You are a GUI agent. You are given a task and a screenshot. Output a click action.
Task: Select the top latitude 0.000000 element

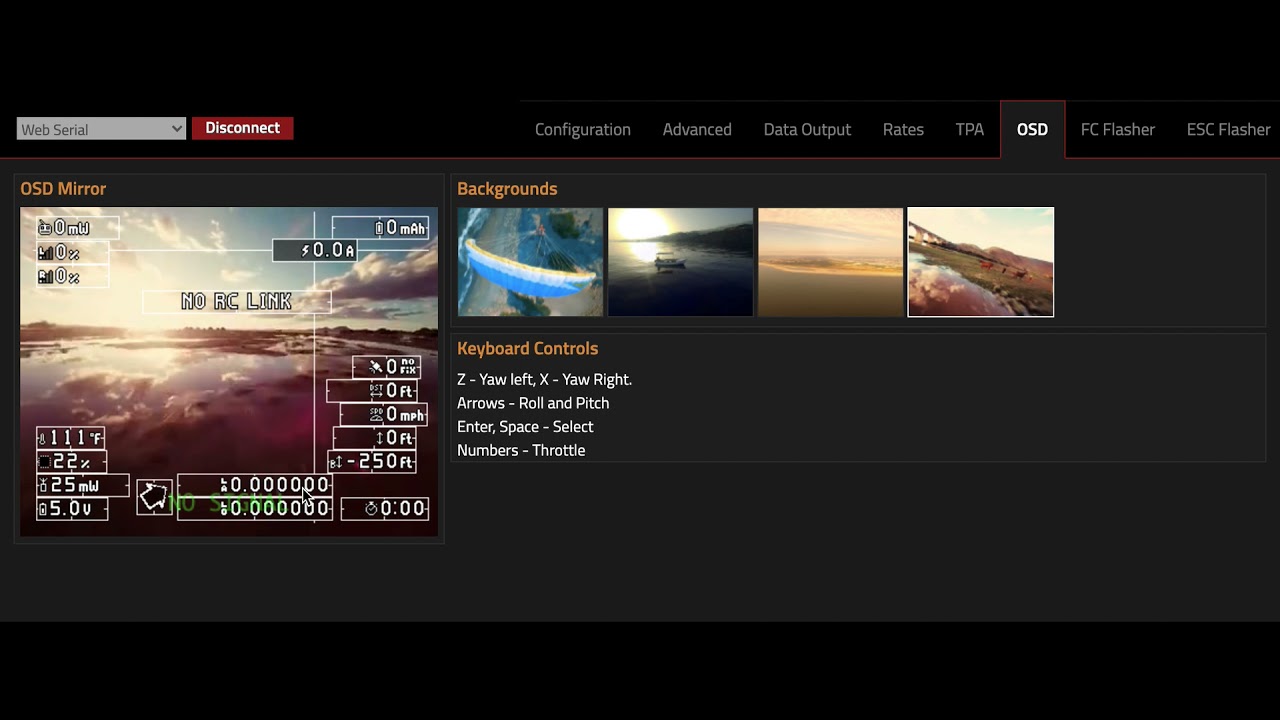point(255,485)
